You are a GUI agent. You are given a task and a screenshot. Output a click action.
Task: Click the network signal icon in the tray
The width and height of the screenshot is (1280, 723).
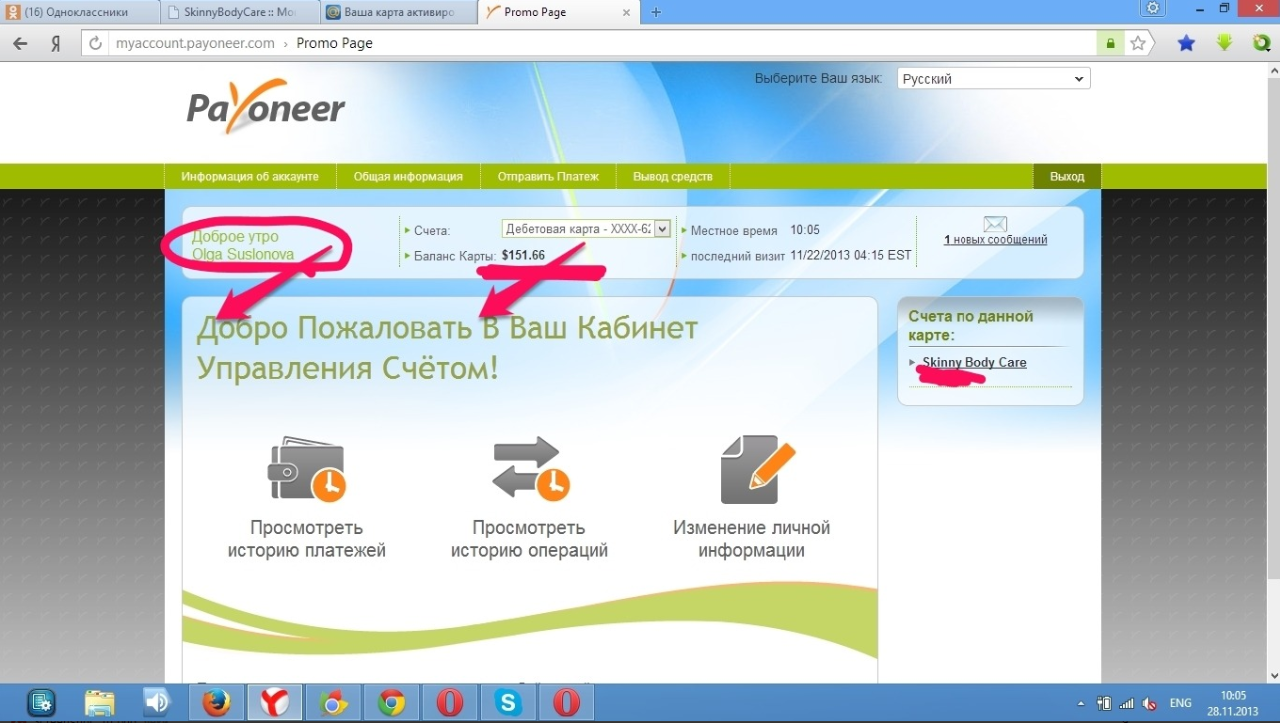(x=1127, y=703)
